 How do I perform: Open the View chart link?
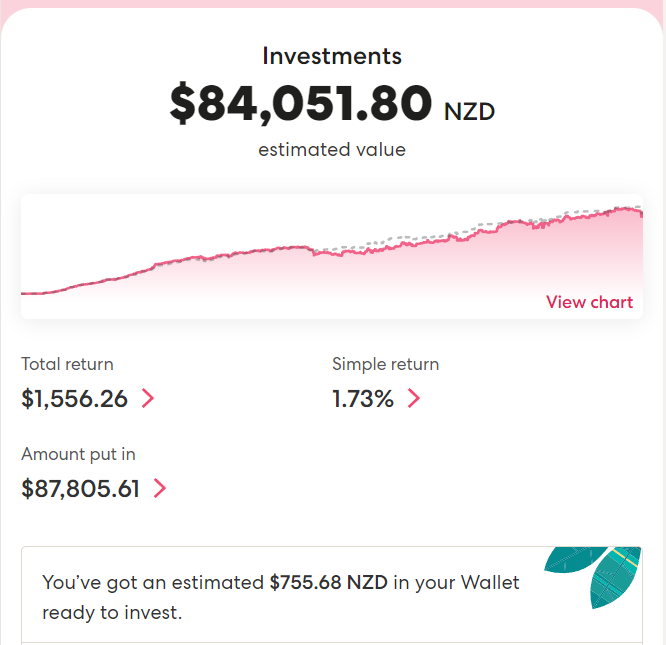(x=589, y=302)
